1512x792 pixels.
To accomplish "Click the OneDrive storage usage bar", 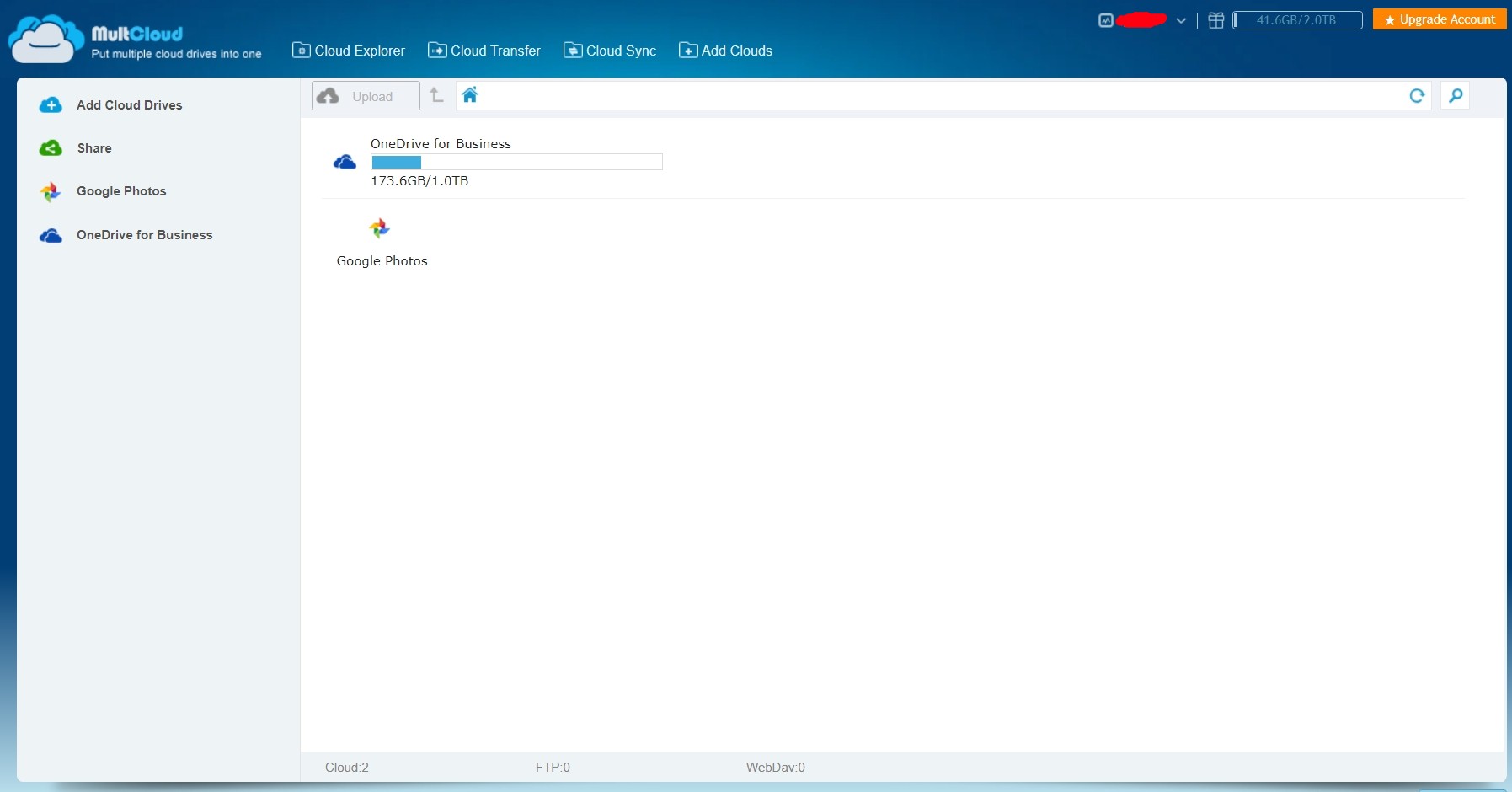I will (516, 162).
